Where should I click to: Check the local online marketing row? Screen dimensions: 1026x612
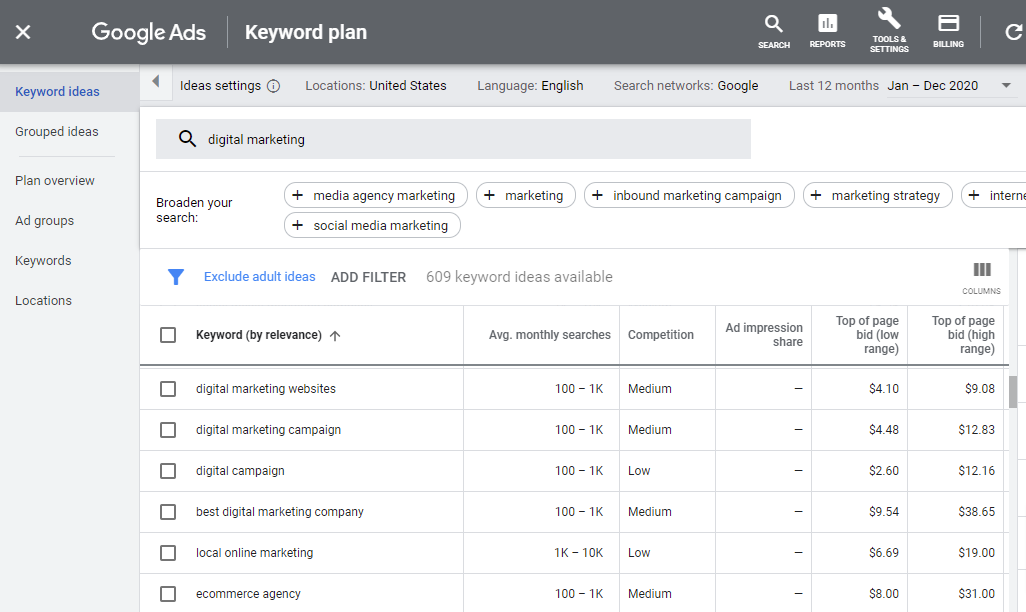click(168, 553)
